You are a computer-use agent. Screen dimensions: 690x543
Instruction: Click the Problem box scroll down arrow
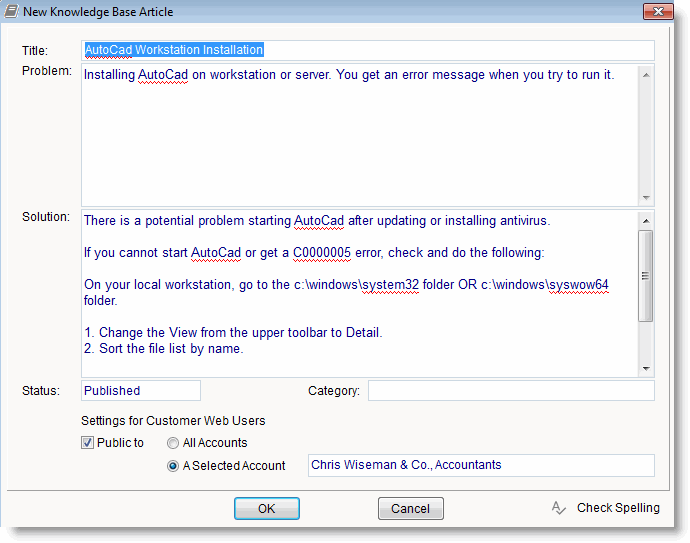[x=646, y=197]
